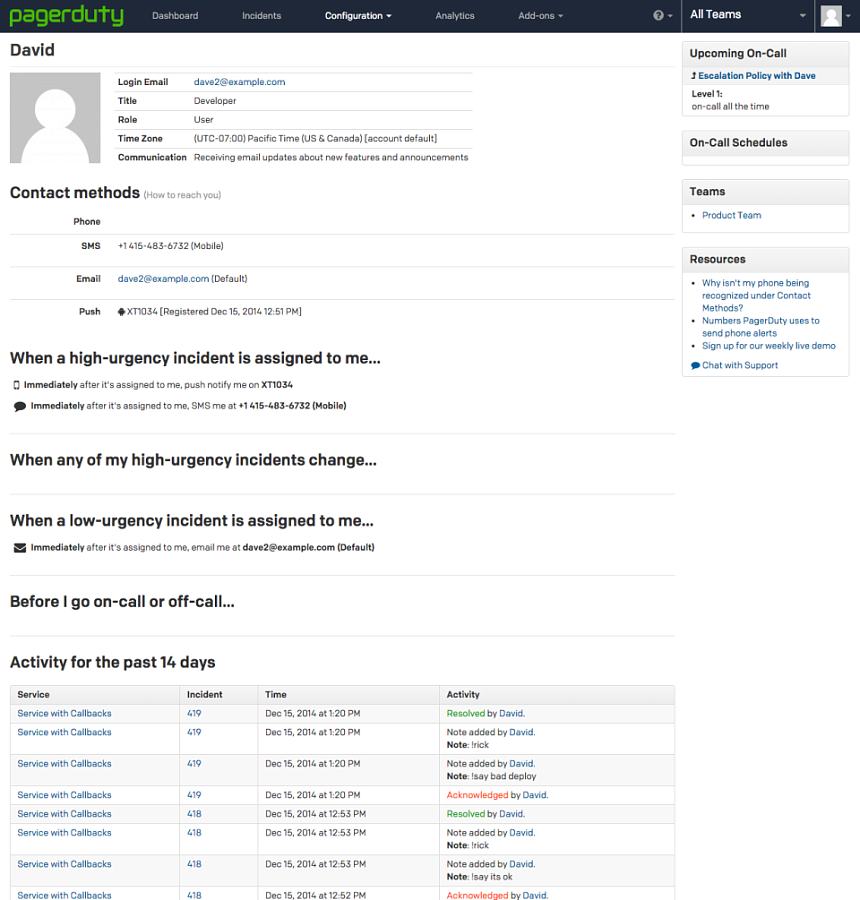Click David in 'Resolved by David' 1:20 PM row
The image size is (860, 900).
click(x=511, y=713)
